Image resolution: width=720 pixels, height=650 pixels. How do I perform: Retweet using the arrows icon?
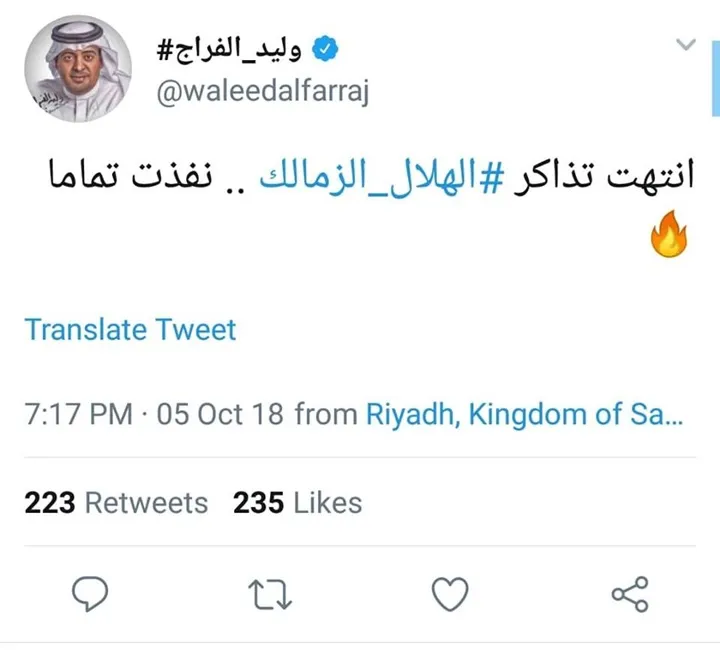pos(270,595)
